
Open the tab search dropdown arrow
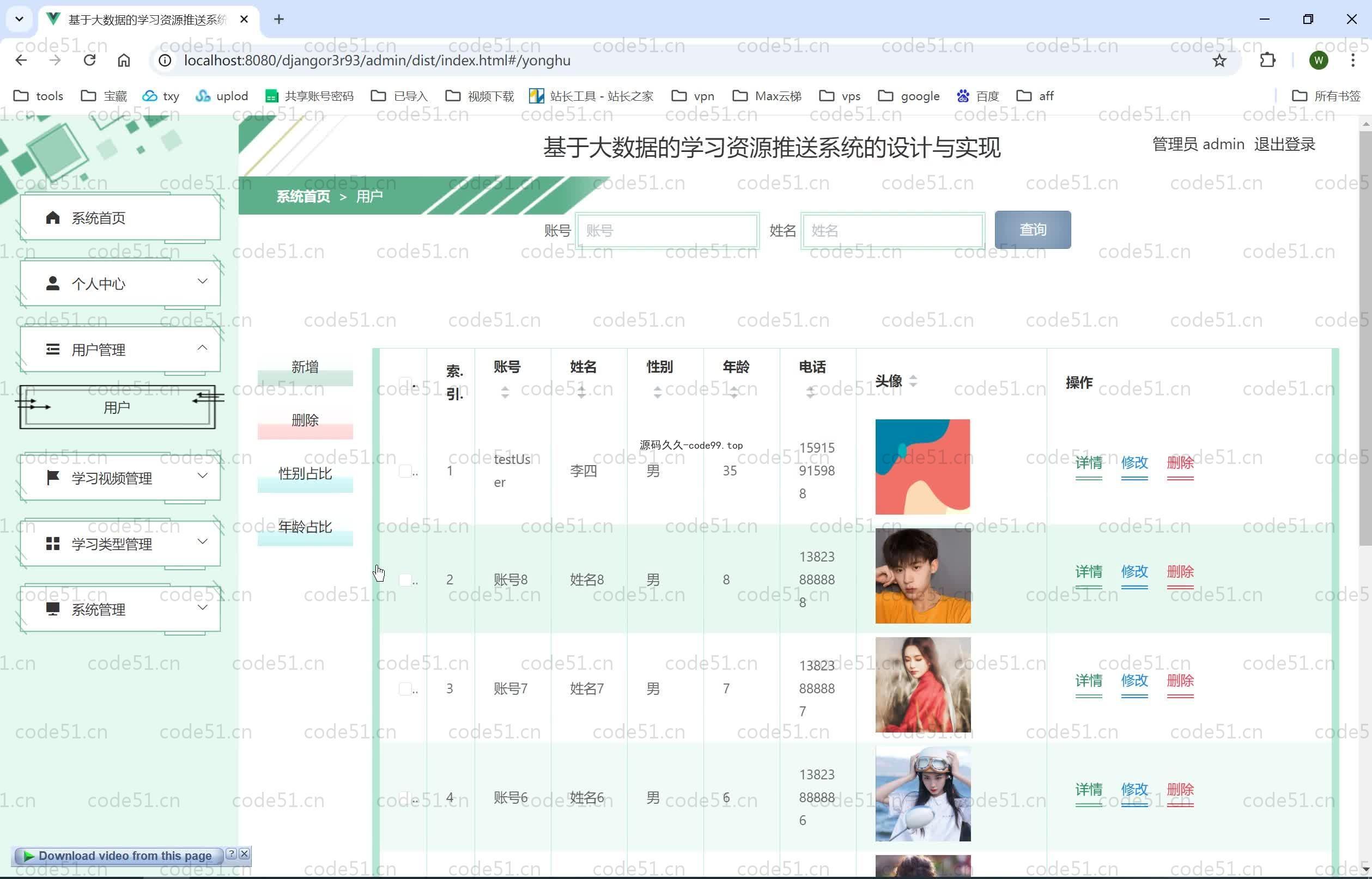click(20, 20)
